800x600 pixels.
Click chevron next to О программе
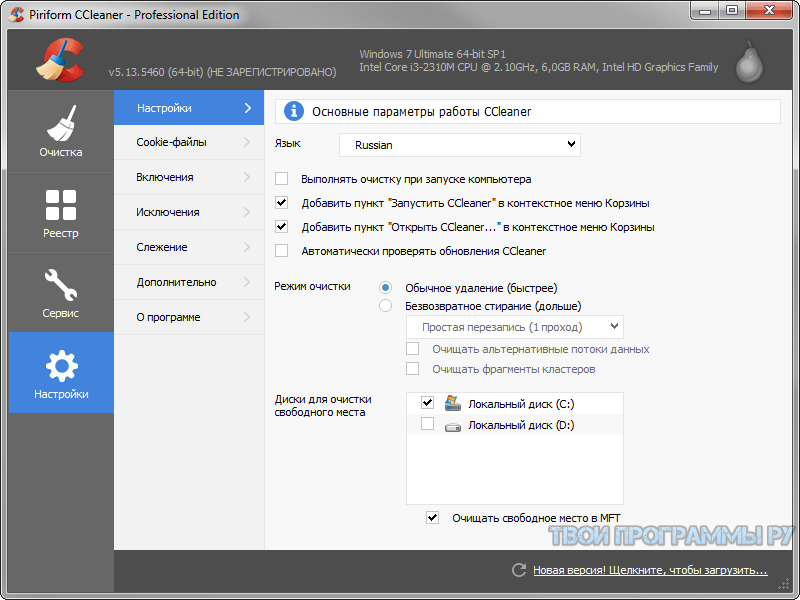[247, 317]
